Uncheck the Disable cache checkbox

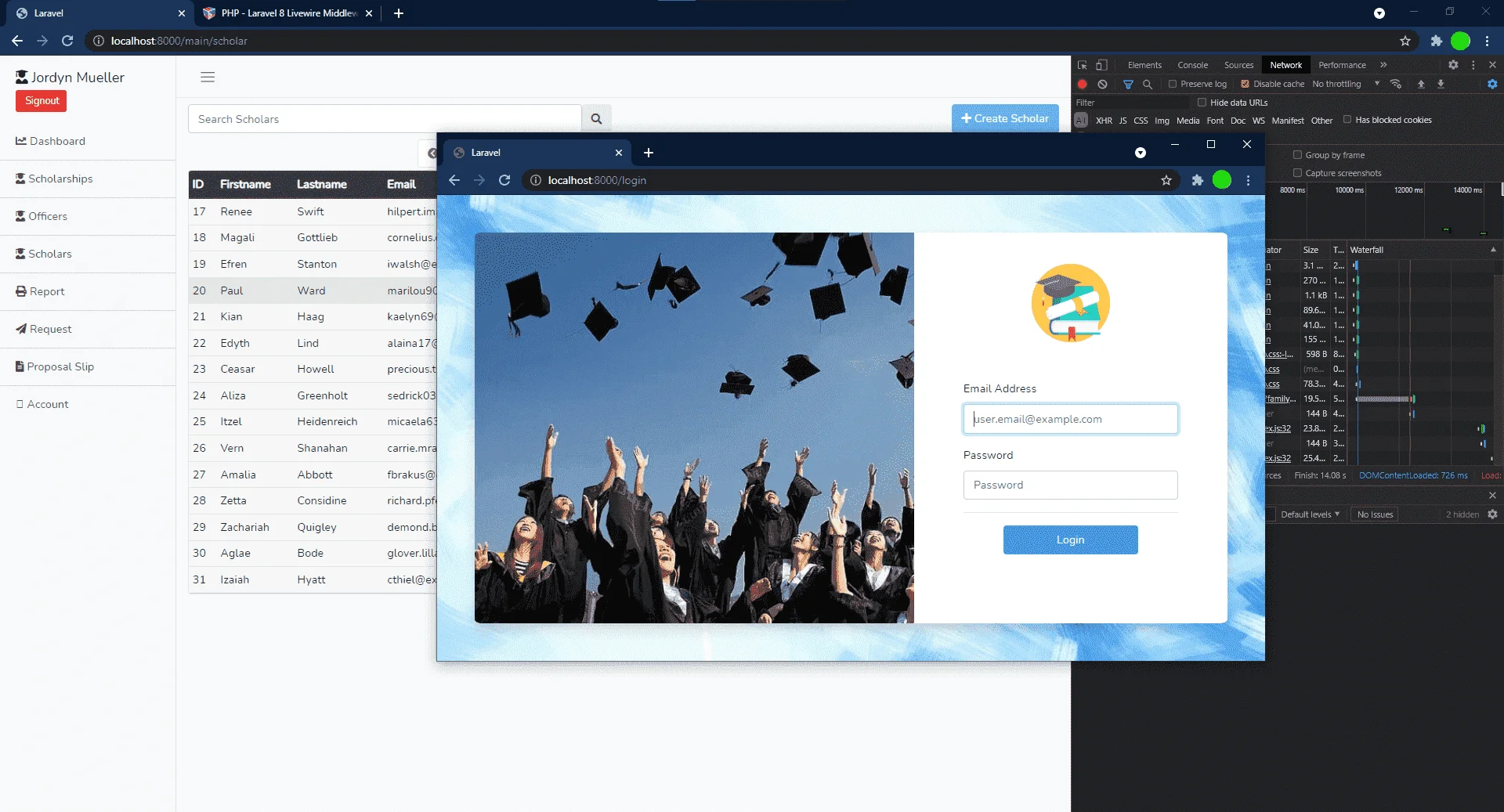click(x=1245, y=84)
